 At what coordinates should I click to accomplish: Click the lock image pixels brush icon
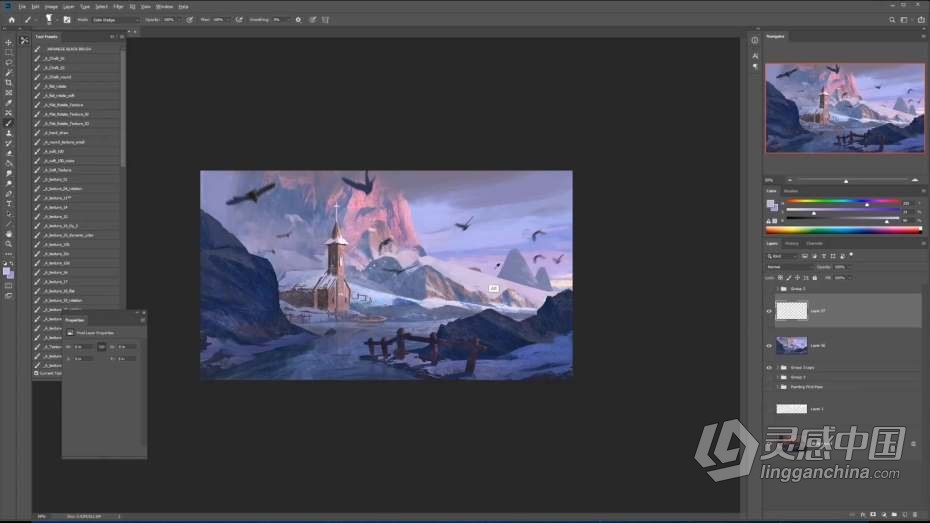[x=789, y=278]
